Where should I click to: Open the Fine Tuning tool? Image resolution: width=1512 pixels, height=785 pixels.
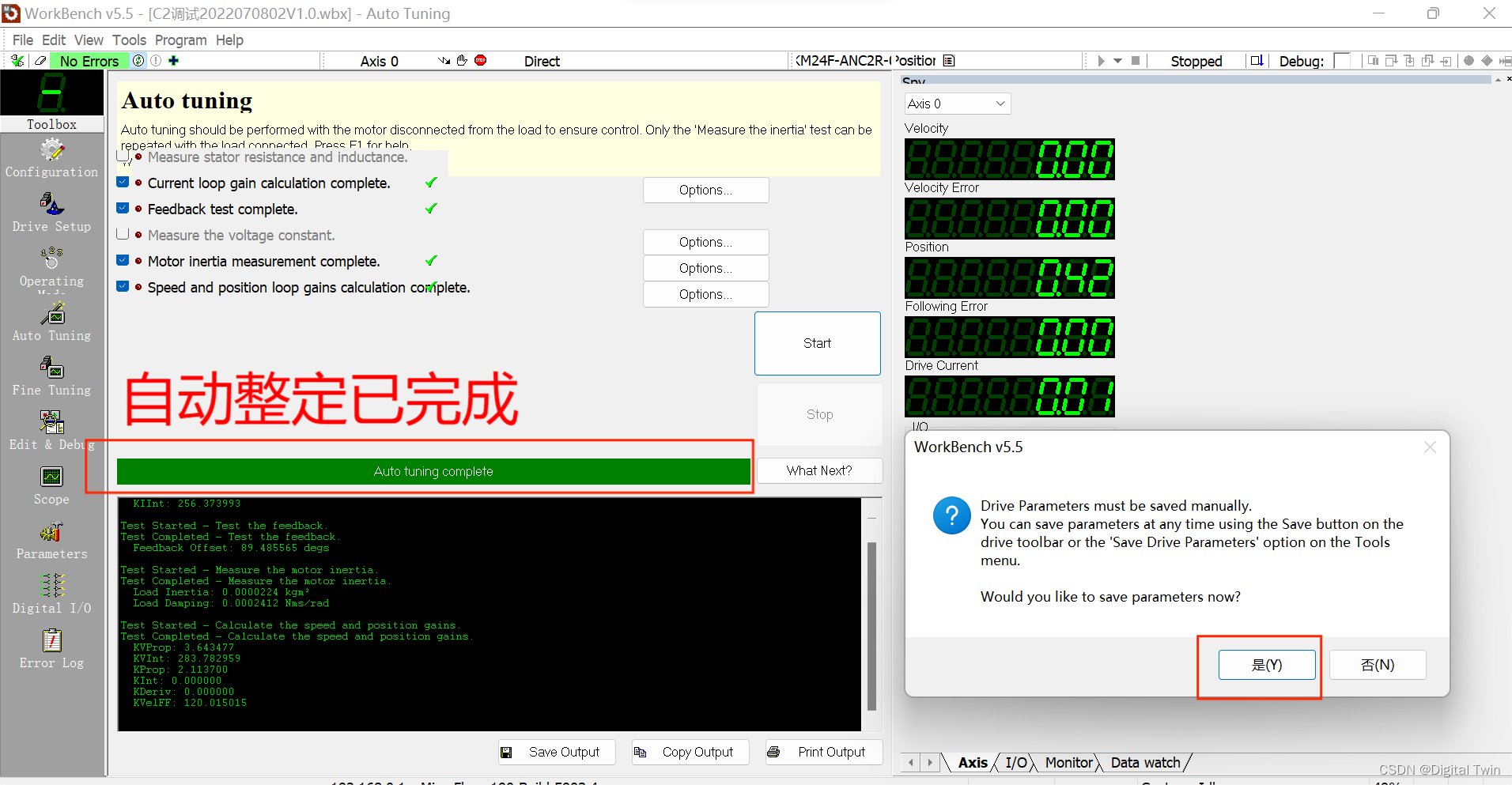pyautogui.click(x=51, y=377)
